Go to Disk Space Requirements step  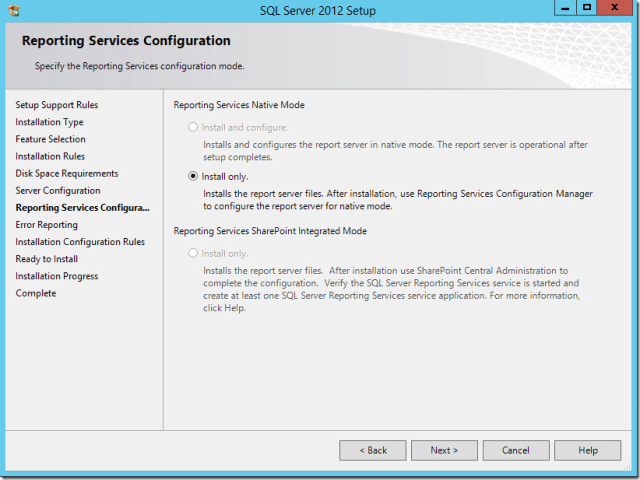click(67, 173)
